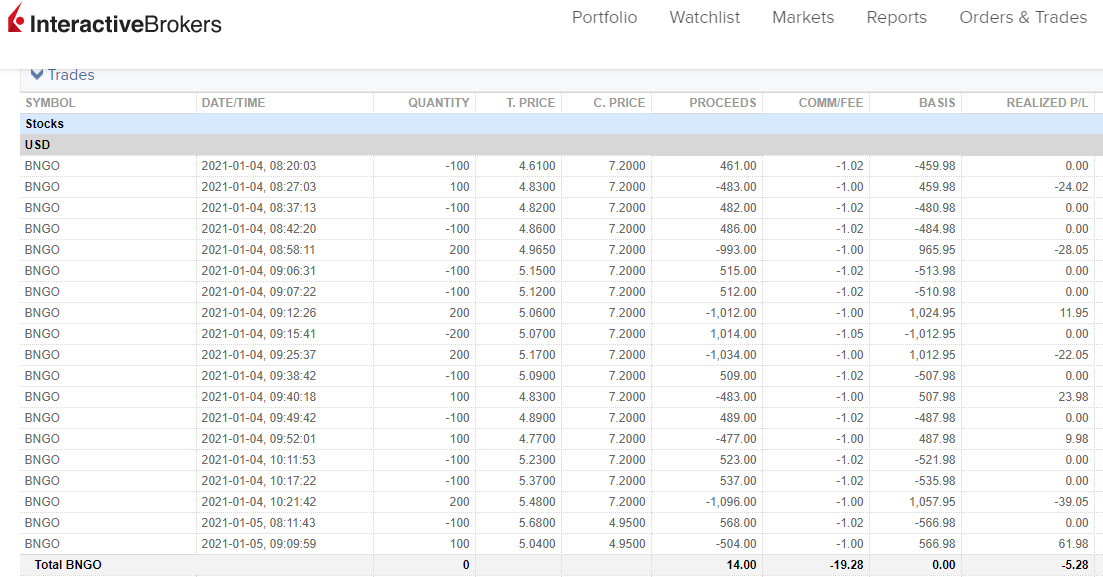Select trade timestamp 2021-01-04, 10:11:53

[259, 459]
